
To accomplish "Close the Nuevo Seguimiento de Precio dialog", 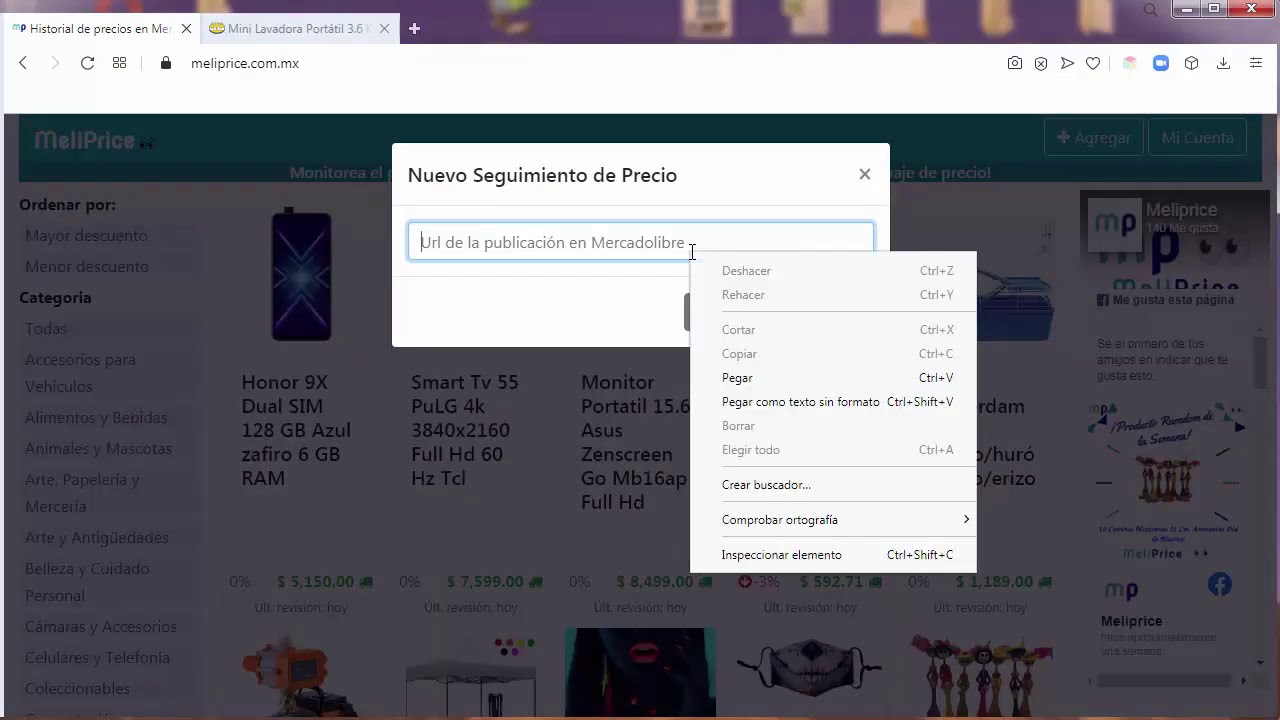I will [865, 174].
